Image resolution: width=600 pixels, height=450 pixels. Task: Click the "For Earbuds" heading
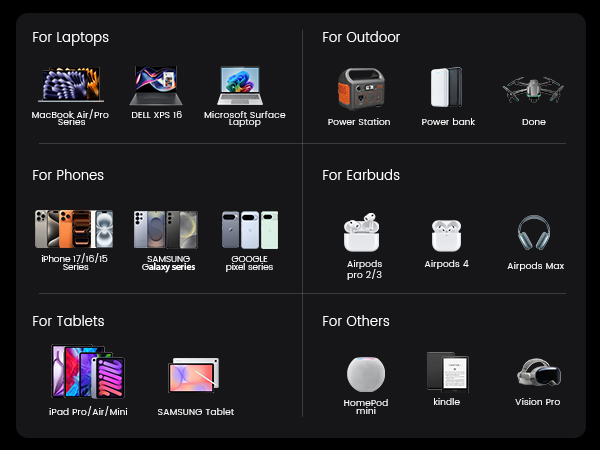[361, 175]
